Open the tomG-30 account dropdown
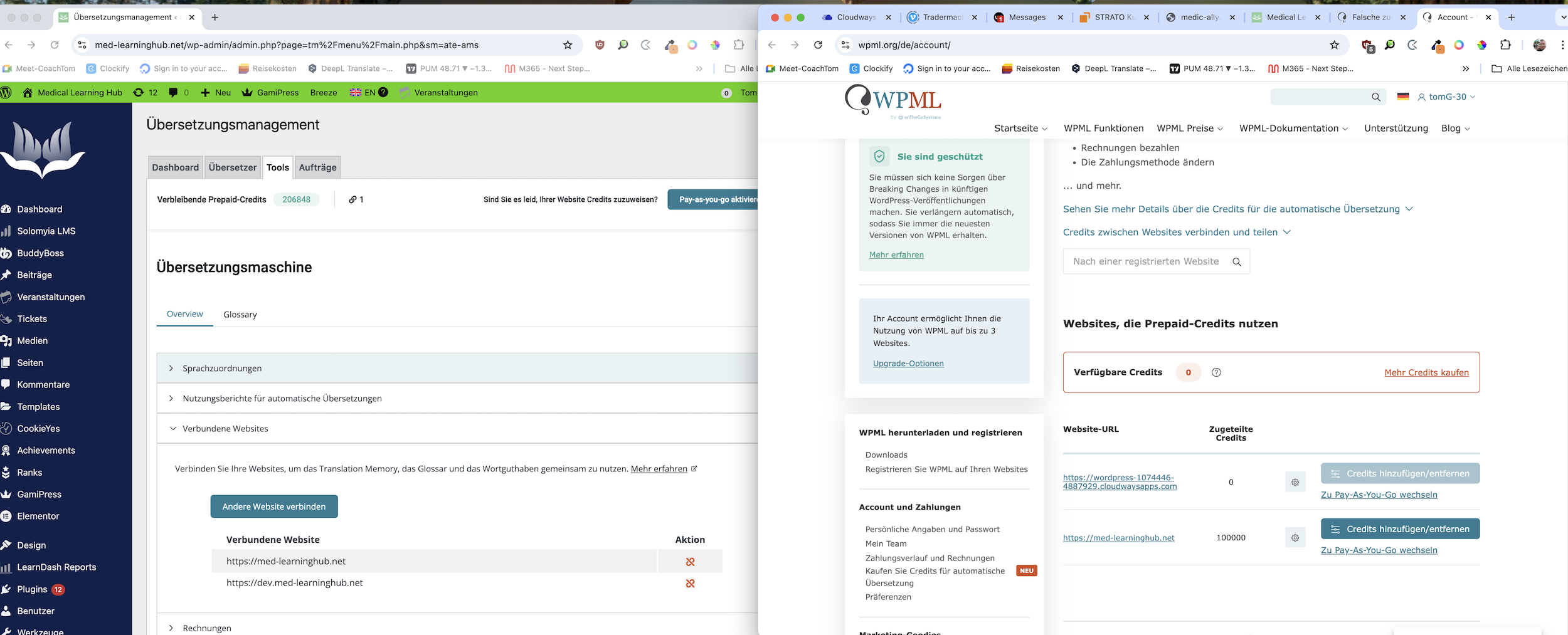1568x635 pixels. click(1446, 97)
